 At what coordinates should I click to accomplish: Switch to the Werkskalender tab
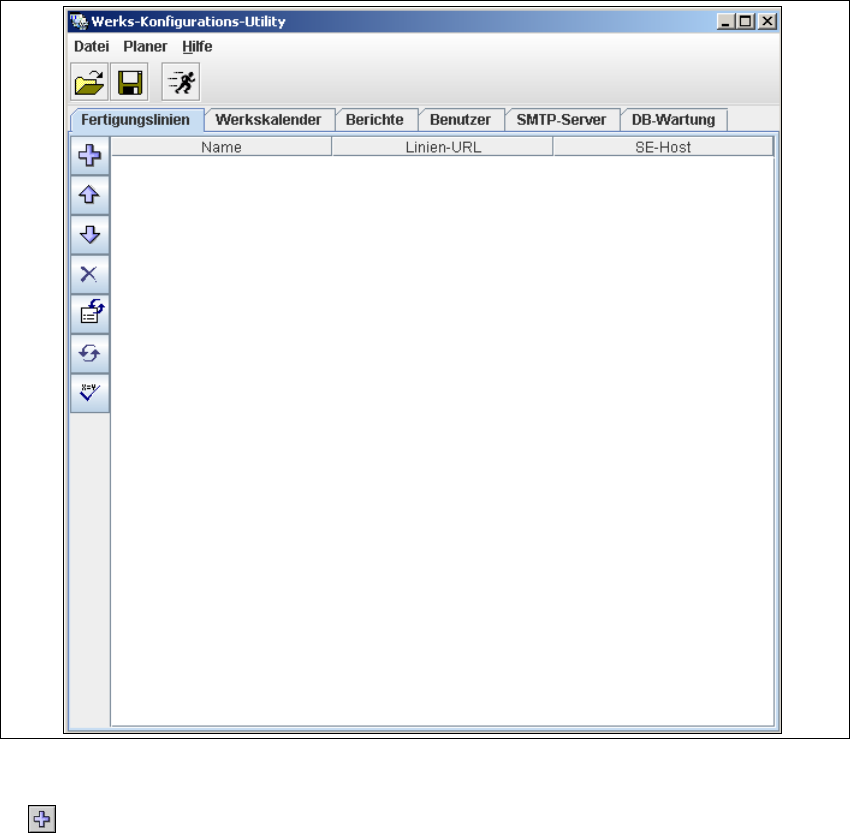pos(268,120)
